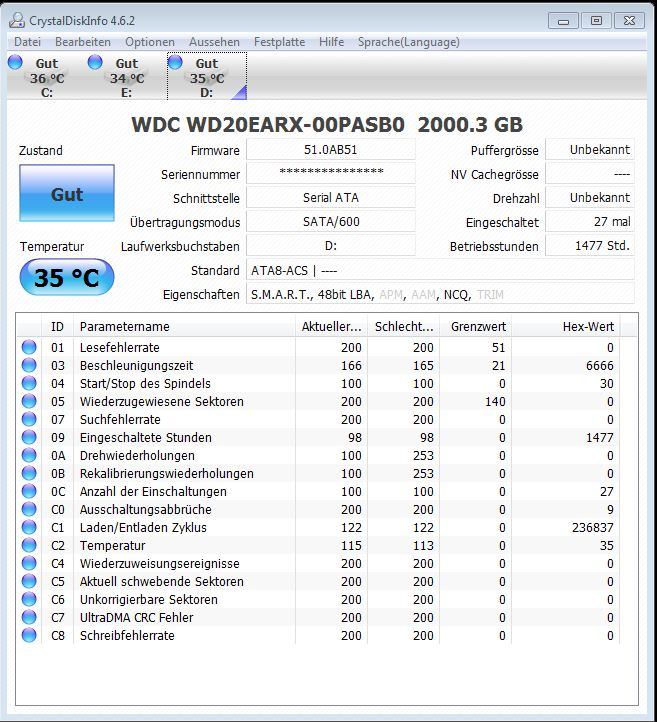The width and height of the screenshot is (657, 722).
Task: Click the CrystalDiskInfo title bar app icon
Action: [x=17, y=20]
